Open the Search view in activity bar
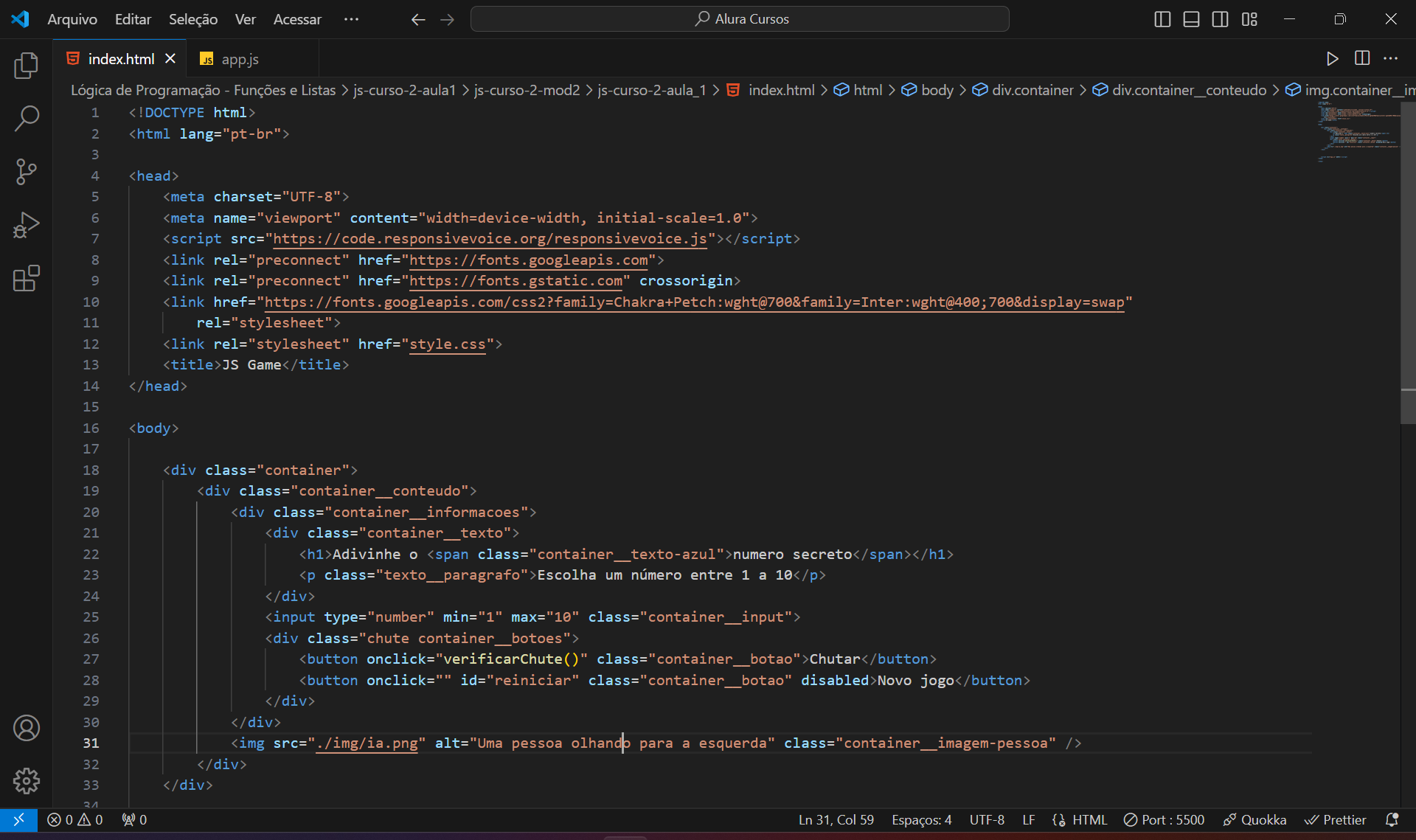 pyautogui.click(x=26, y=118)
